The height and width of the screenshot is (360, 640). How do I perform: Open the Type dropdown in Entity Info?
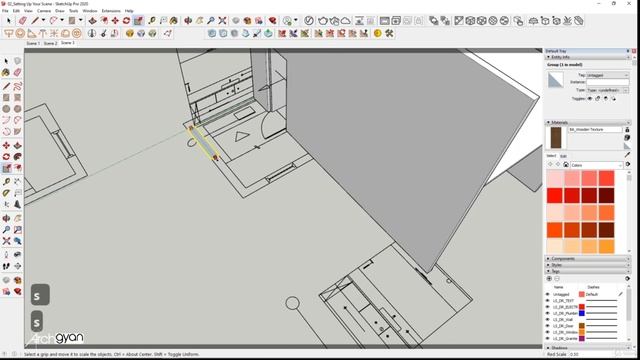(x=607, y=90)
